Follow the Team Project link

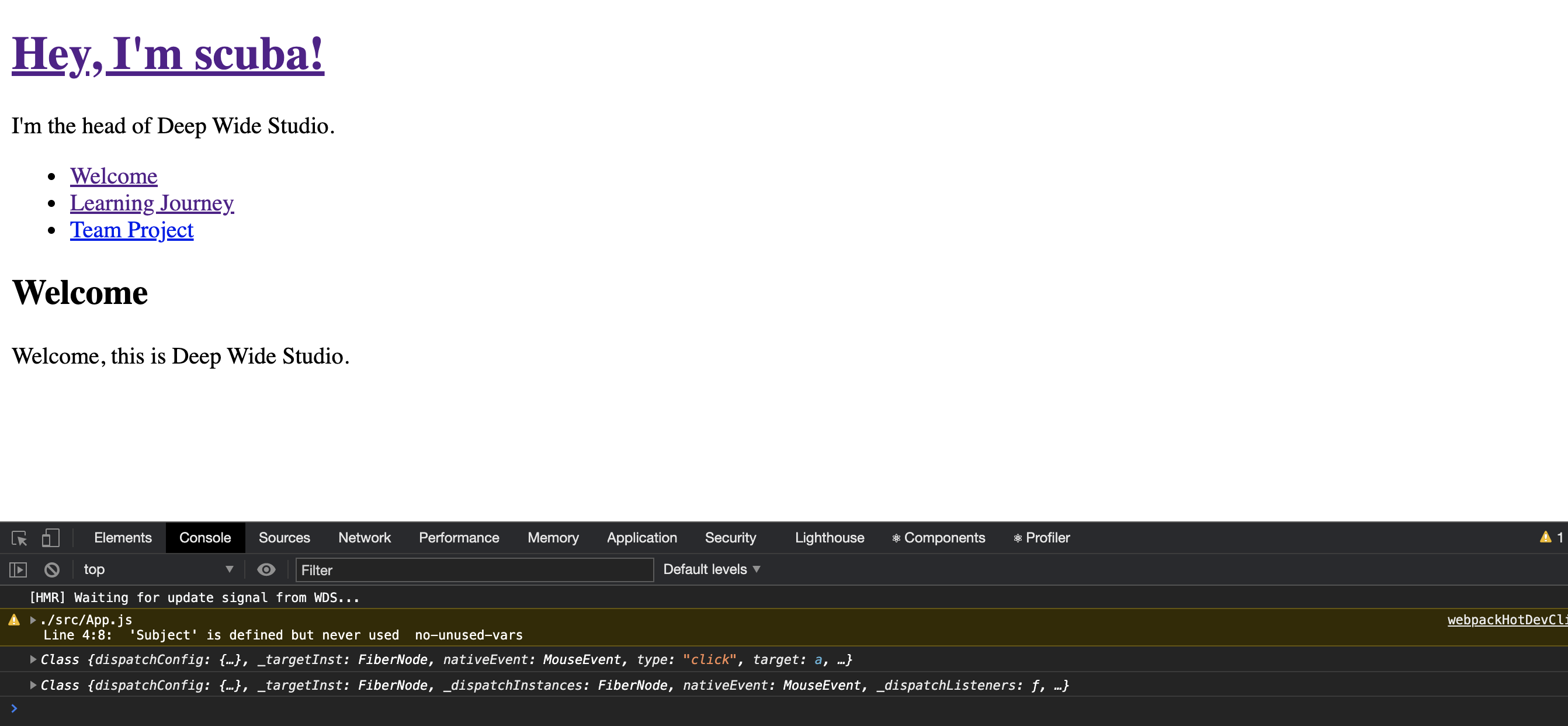(131, 230)
